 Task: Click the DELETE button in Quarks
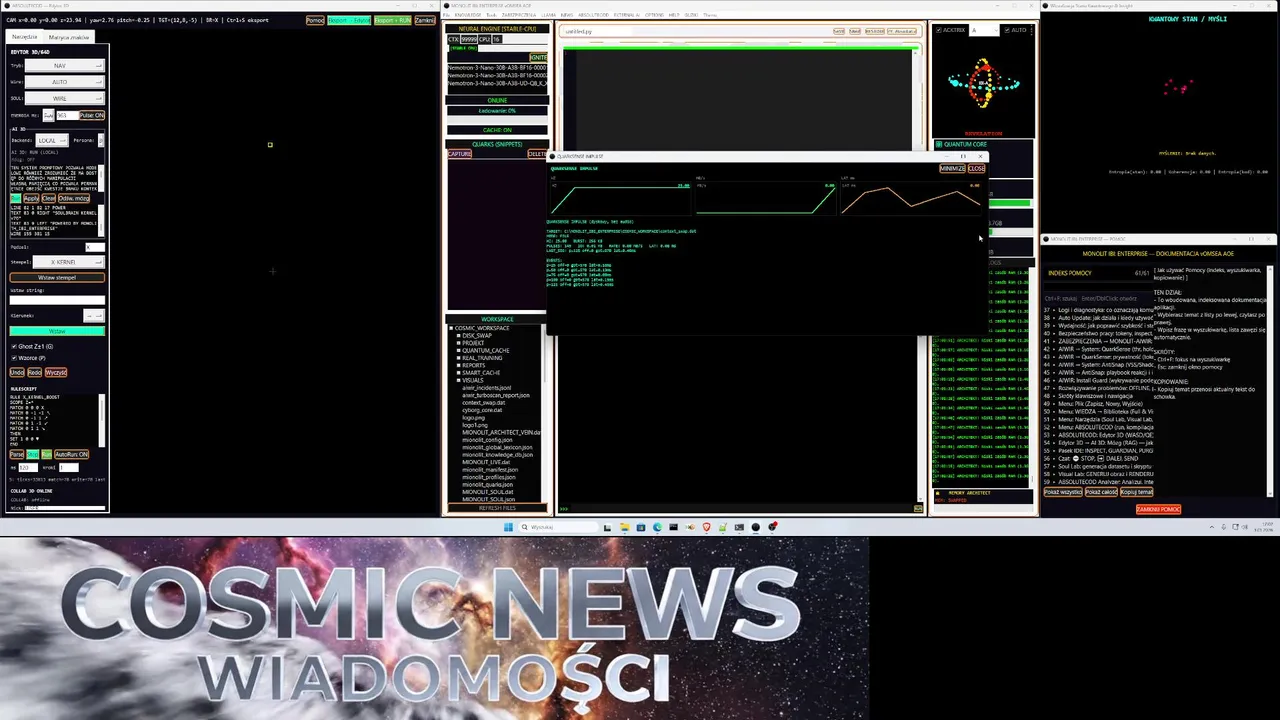537,154
